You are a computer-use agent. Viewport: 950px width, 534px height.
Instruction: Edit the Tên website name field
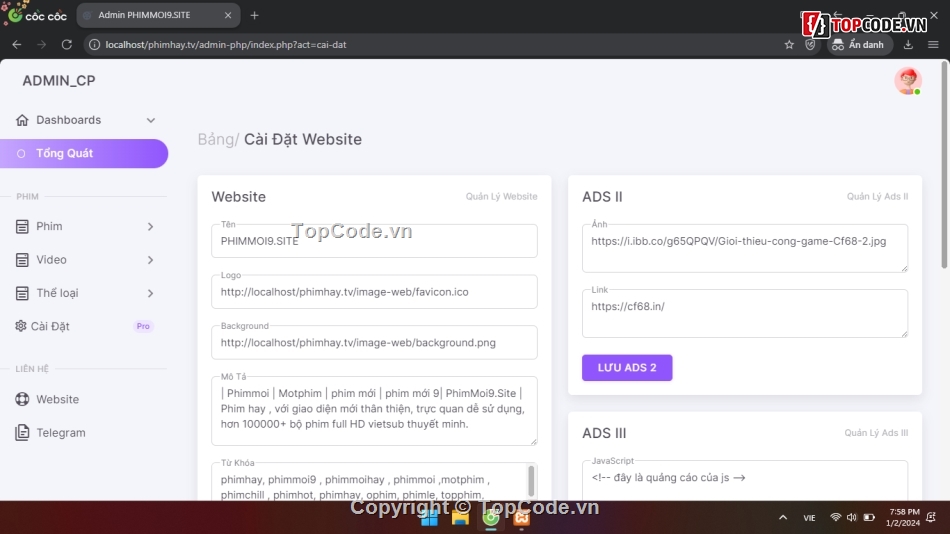(x=374, y=241)
